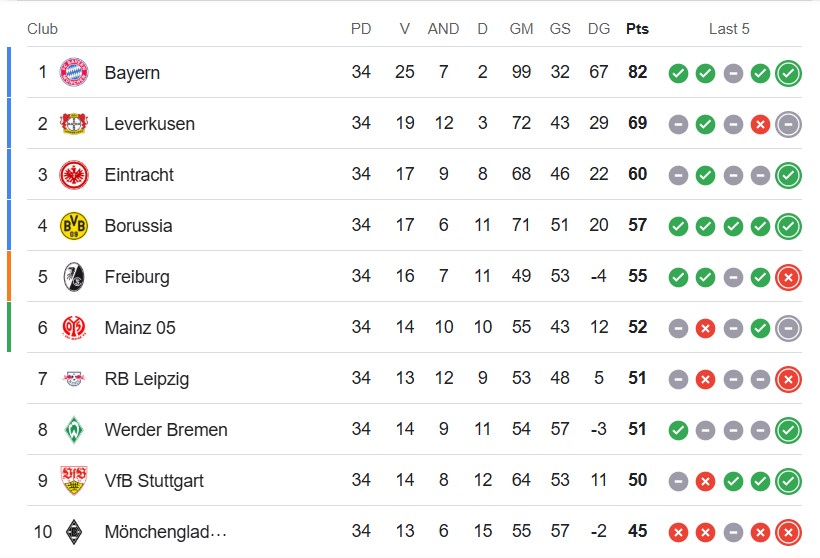Open the Werder Bremen team link

166,429
